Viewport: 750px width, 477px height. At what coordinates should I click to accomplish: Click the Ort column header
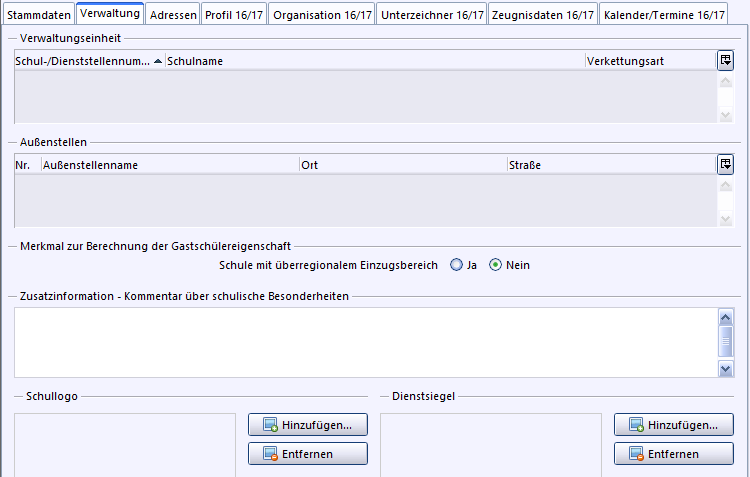[404, 165]
